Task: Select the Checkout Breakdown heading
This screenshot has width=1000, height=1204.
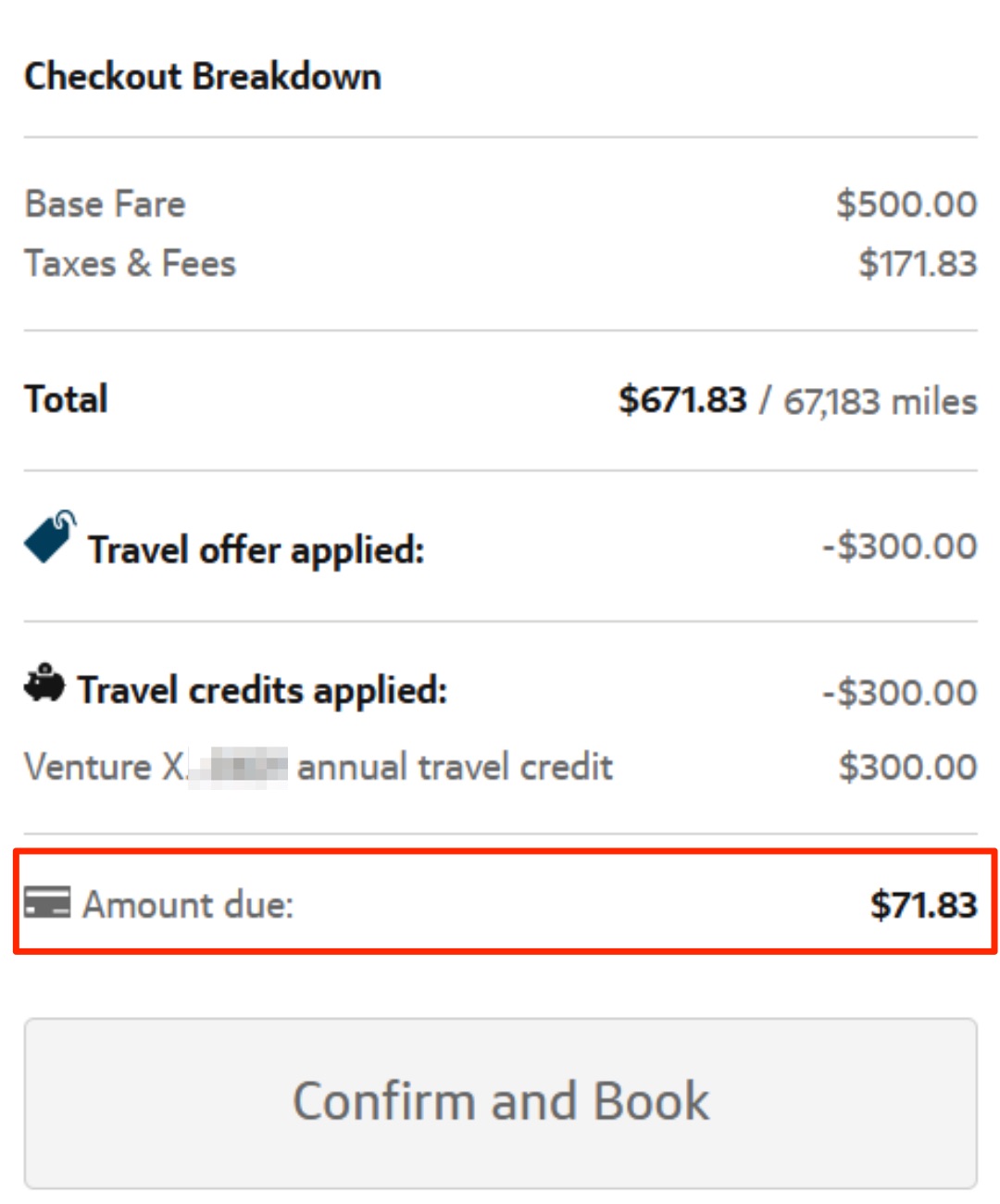Action: click(x=204, y=77)
